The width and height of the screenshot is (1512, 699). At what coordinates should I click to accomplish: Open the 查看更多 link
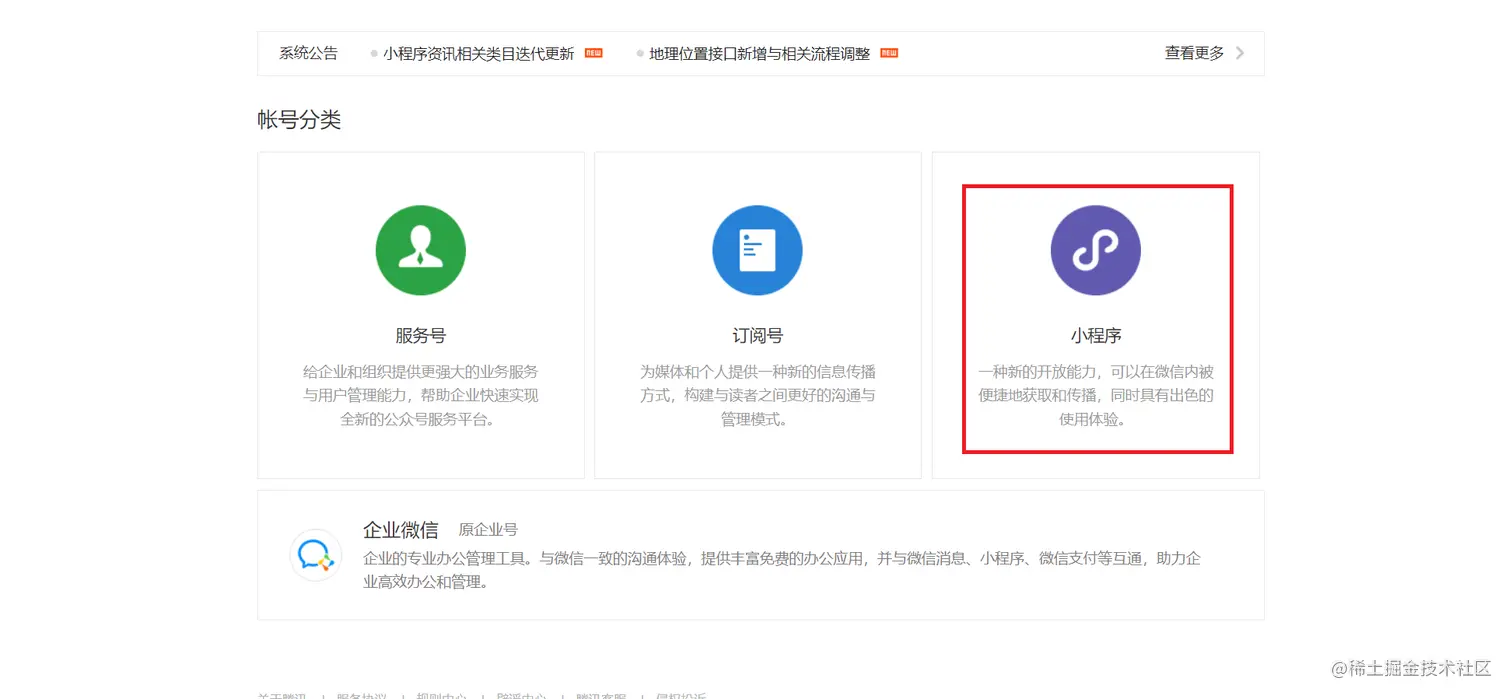point(1194,53)
